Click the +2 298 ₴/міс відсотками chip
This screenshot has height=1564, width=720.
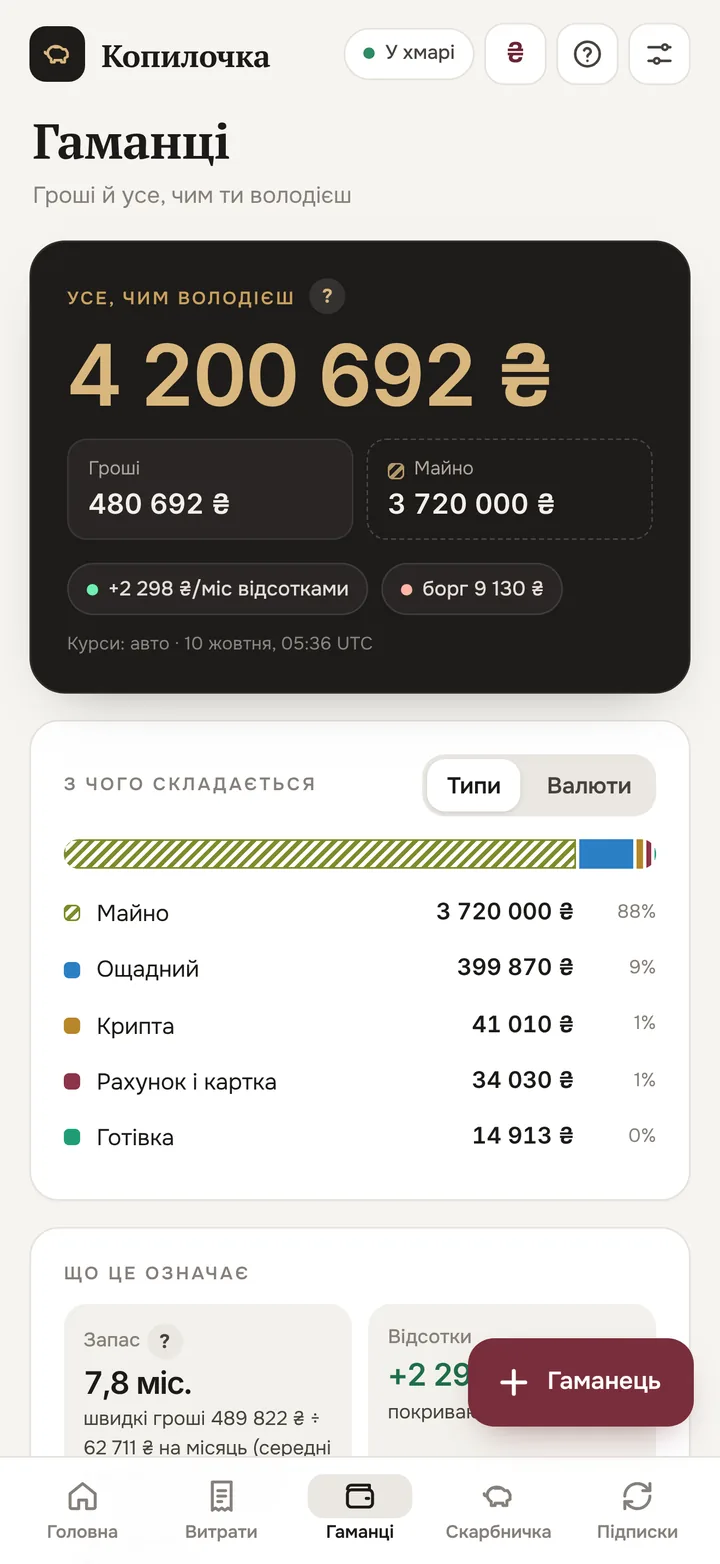[x=217, y=589]
